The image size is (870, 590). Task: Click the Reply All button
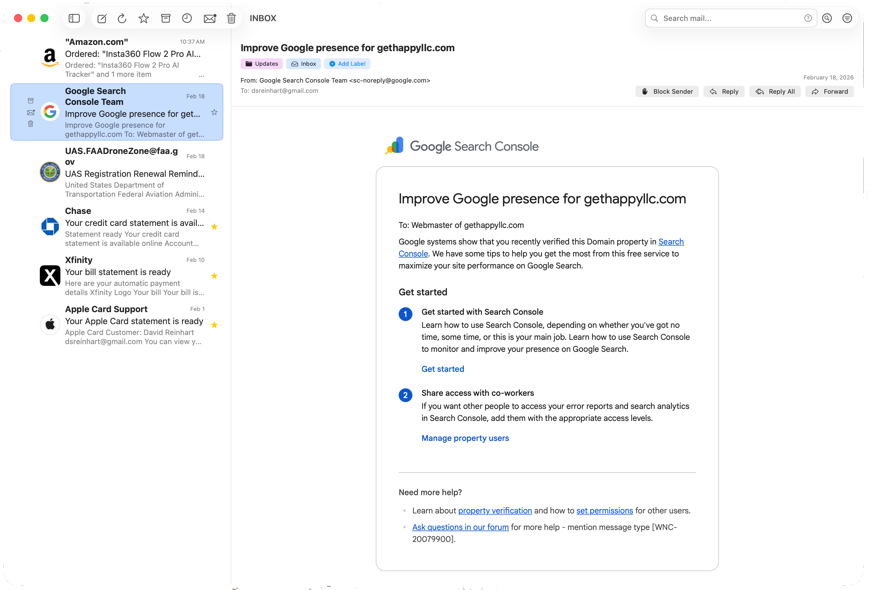776,91
